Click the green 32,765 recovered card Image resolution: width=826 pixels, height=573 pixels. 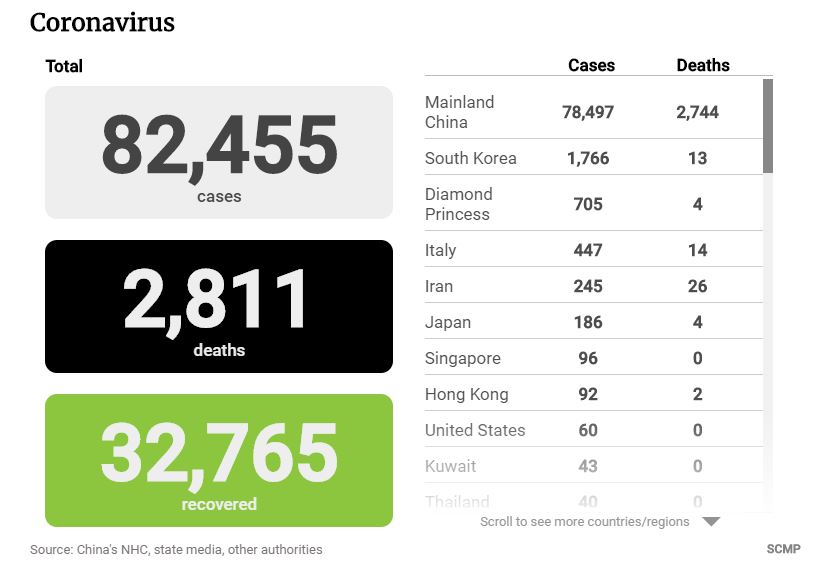[219, 460]
